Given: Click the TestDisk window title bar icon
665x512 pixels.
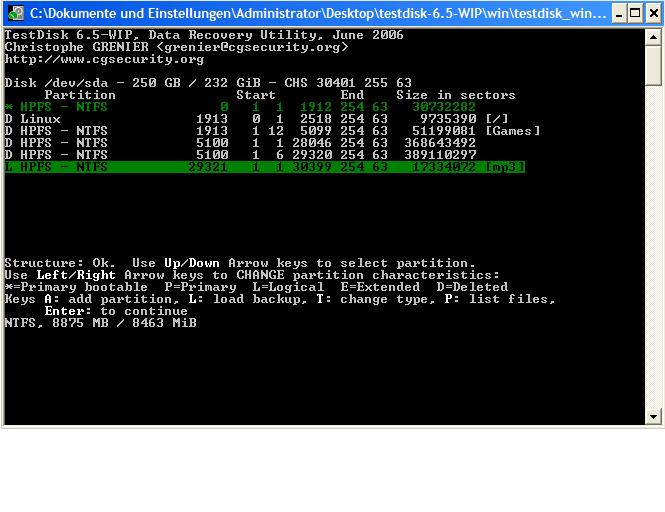Looking at the screenshot, I should click(16, 13).
